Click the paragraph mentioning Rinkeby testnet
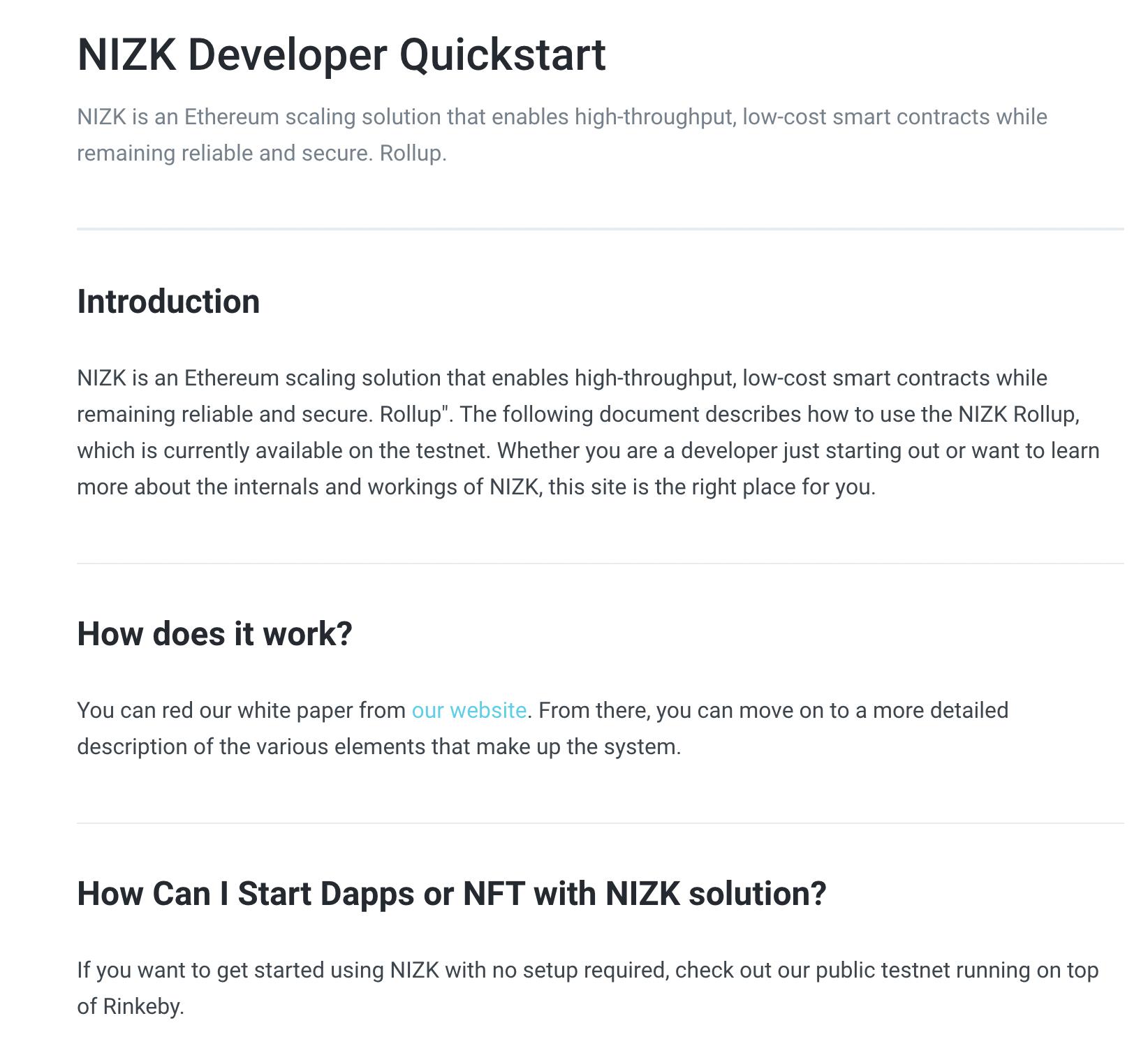Screen dimensions: 1148x1060 pos(588,988)
